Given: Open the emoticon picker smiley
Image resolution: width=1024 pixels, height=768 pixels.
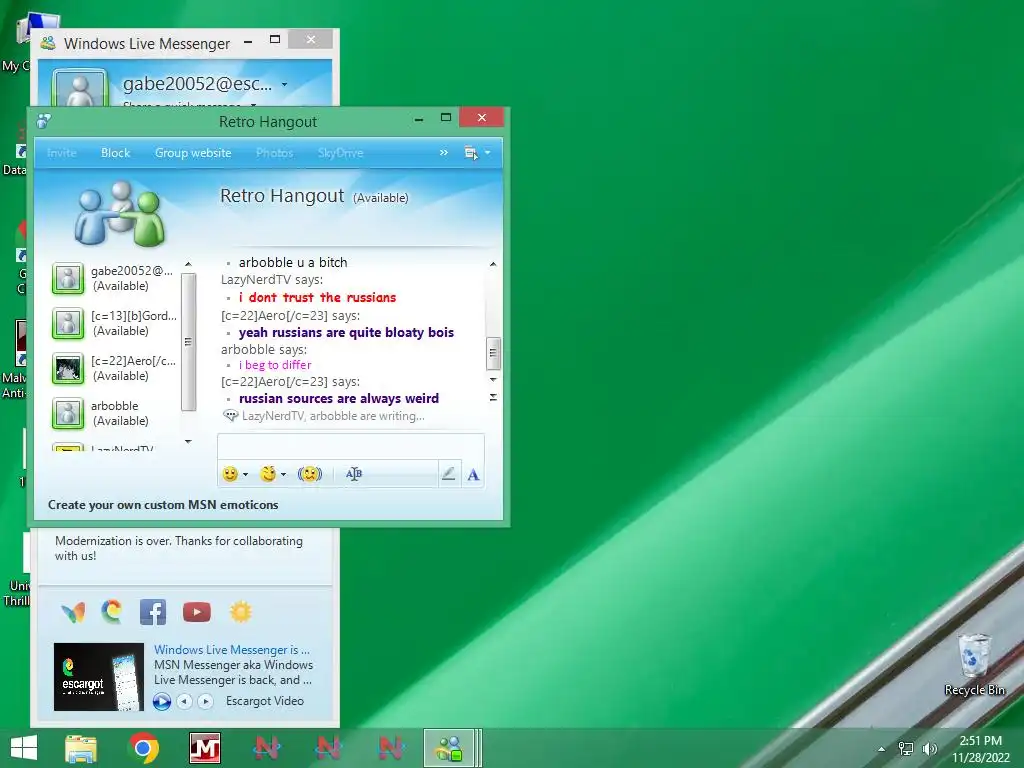Looking at the screenshot, I should click(x=230, y=474).
